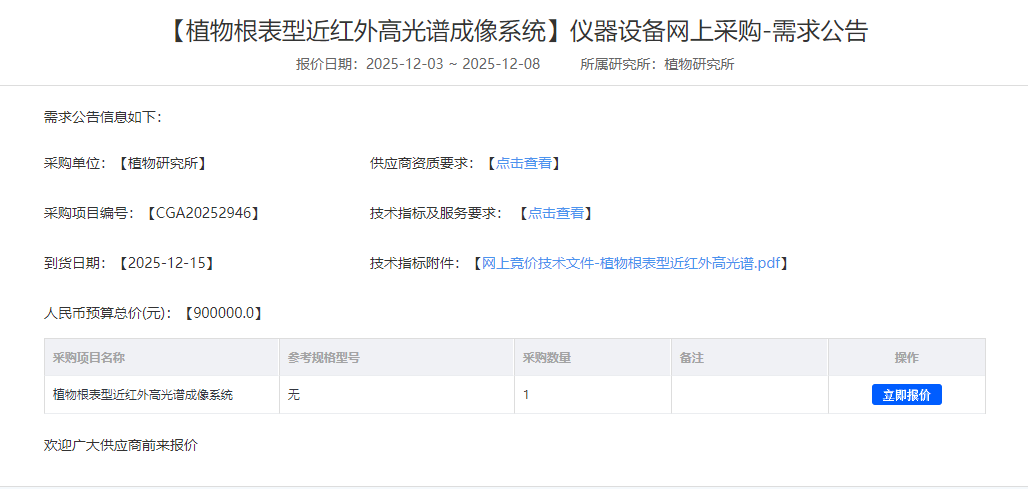Click the 参考规格型号 column header
Viewport: 1028px width, 489px height.
(x=324, y=357)
